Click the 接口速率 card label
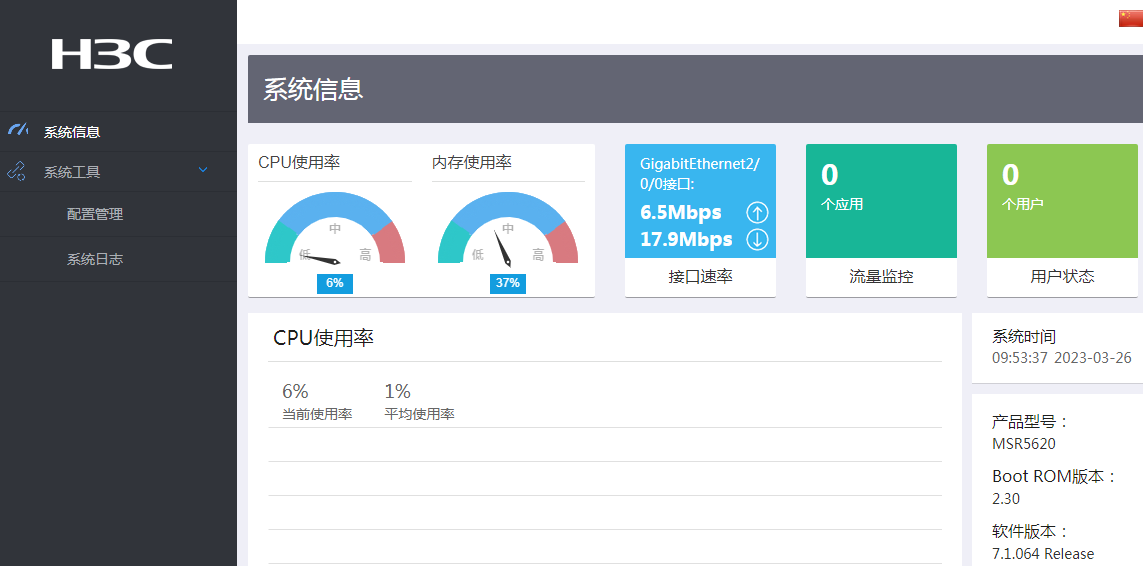The image size is (1143, 566). 700,277
